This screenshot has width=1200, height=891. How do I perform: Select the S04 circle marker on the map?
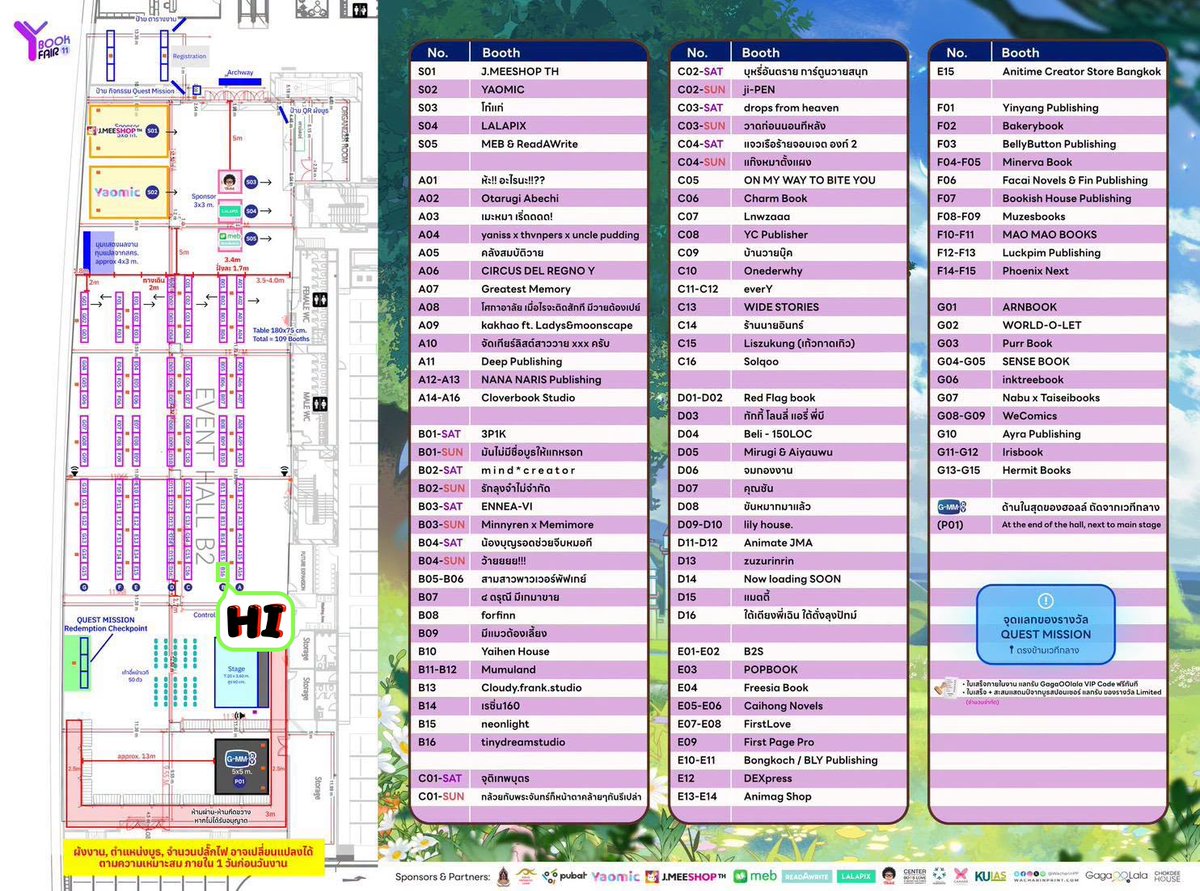252,211
